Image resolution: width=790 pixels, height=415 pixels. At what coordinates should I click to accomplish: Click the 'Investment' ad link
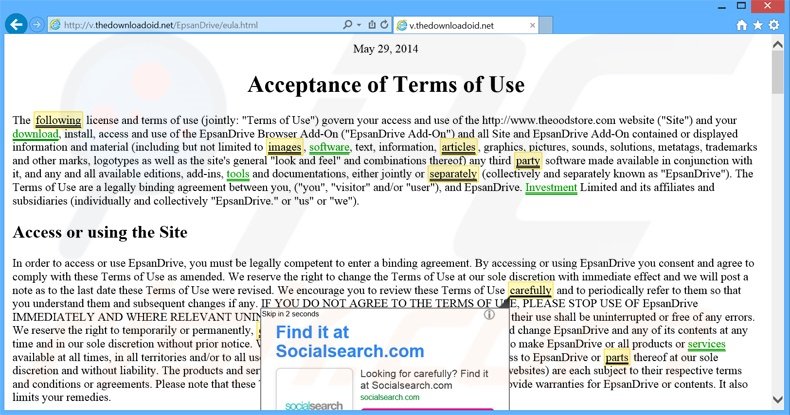[550, 187]
